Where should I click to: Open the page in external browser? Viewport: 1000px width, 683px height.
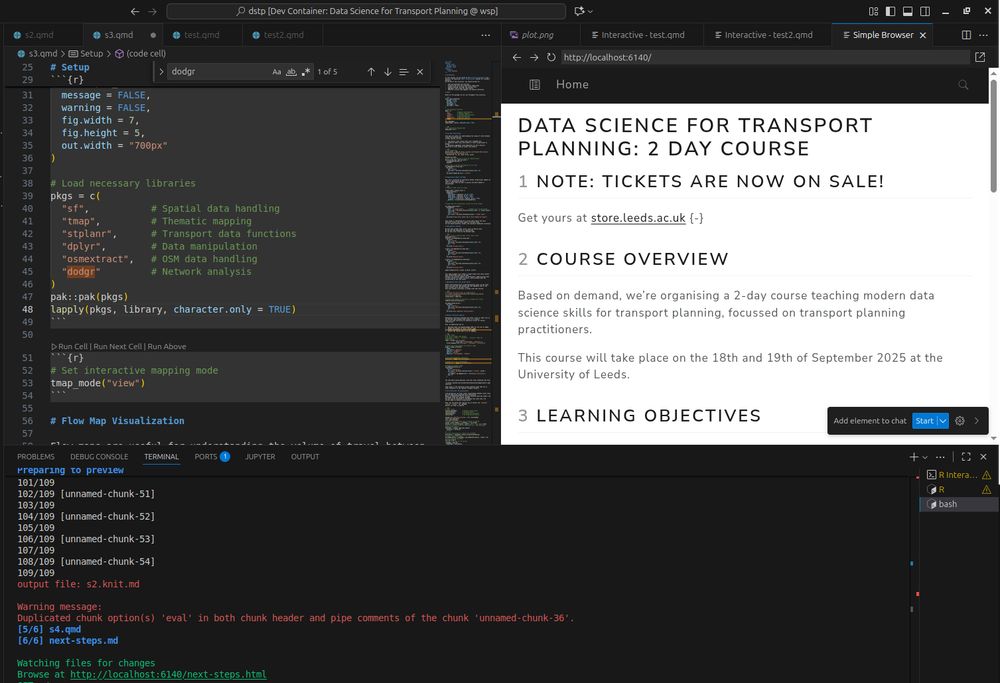(979, 57)
